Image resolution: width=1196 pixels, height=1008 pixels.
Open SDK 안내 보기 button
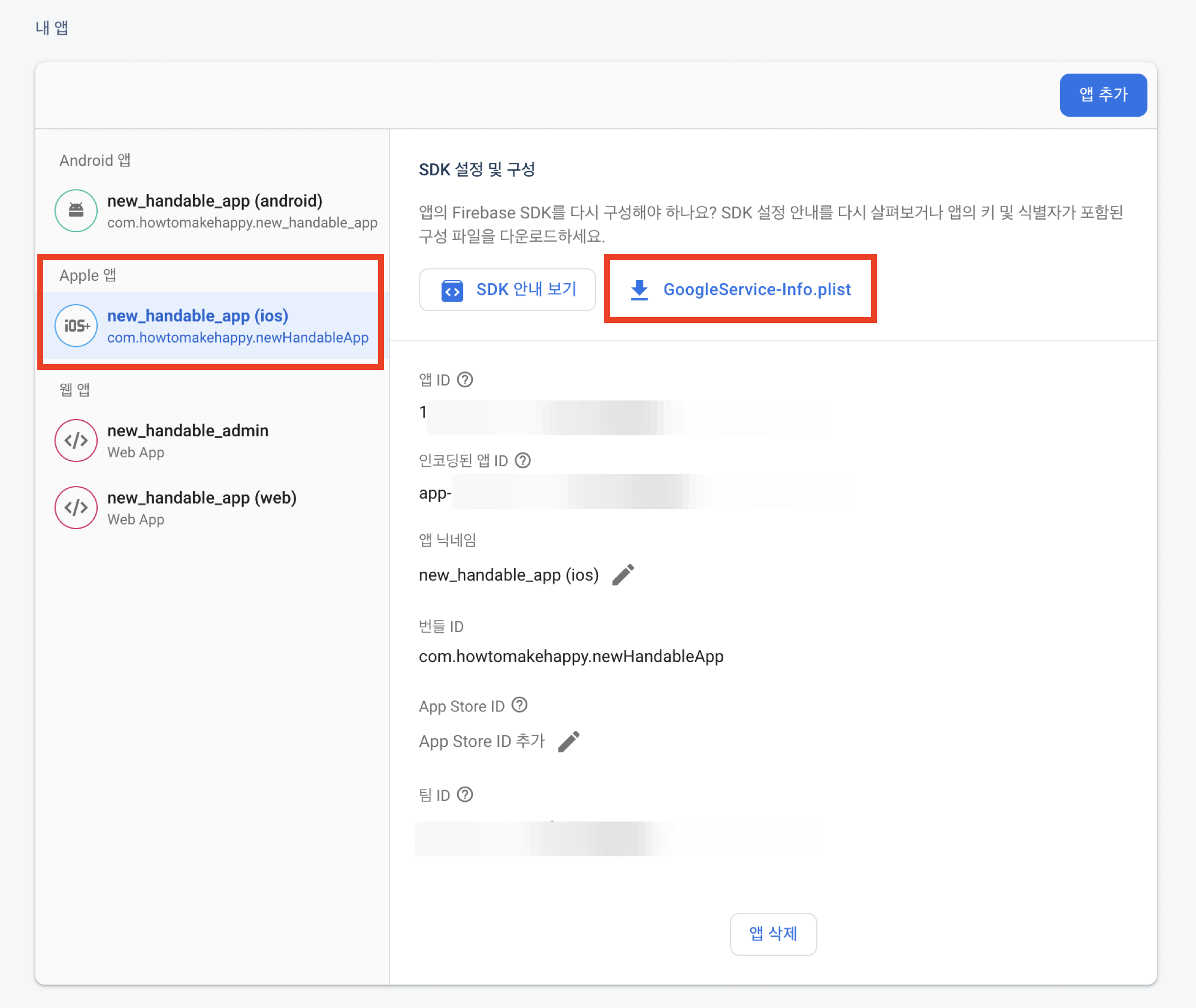507,290
